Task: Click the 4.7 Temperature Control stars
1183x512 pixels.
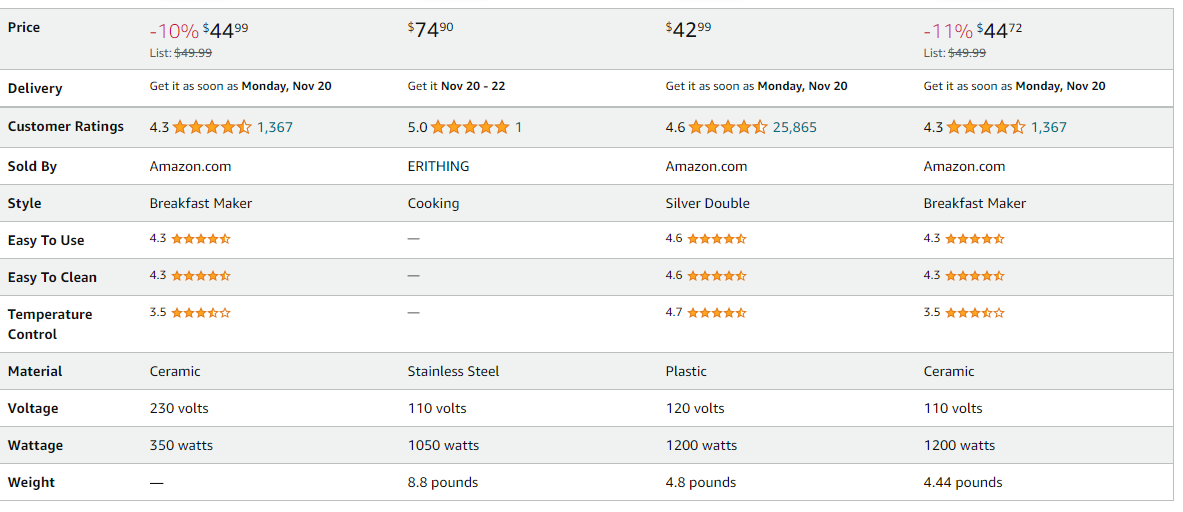Action: [x=717, y=312]
